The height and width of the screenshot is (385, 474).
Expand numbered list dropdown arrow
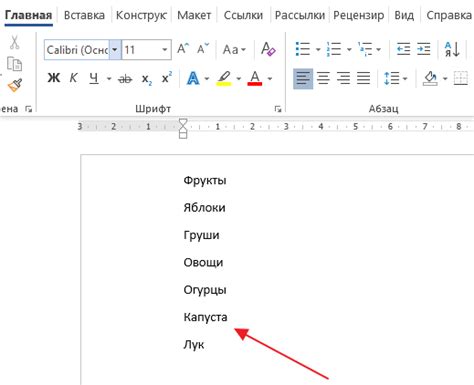349,50
